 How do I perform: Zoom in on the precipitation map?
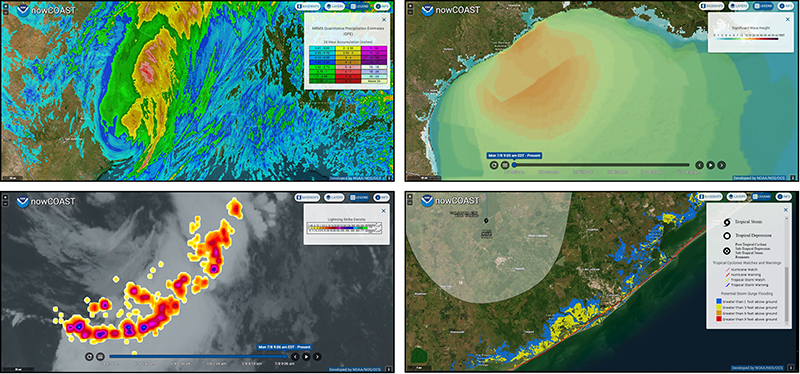6,6
